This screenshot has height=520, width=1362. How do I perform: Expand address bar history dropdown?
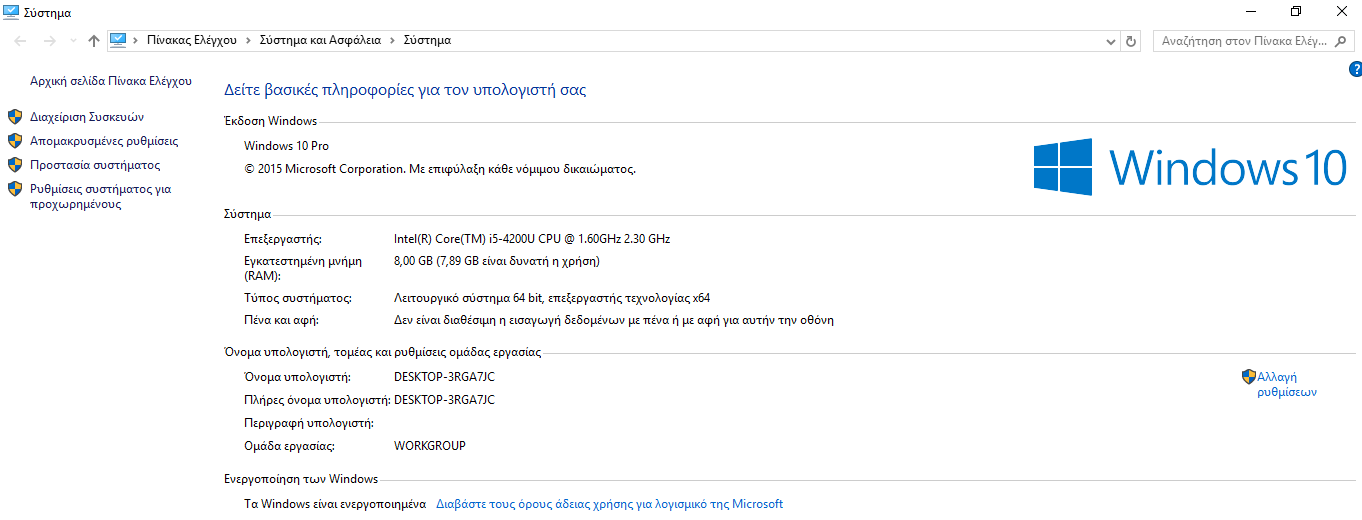(x=1111, y=41)
